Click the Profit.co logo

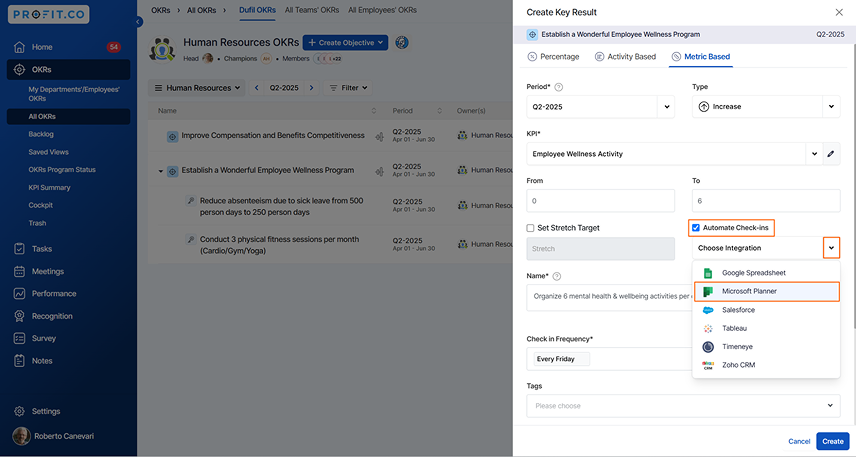click(49, 15)
